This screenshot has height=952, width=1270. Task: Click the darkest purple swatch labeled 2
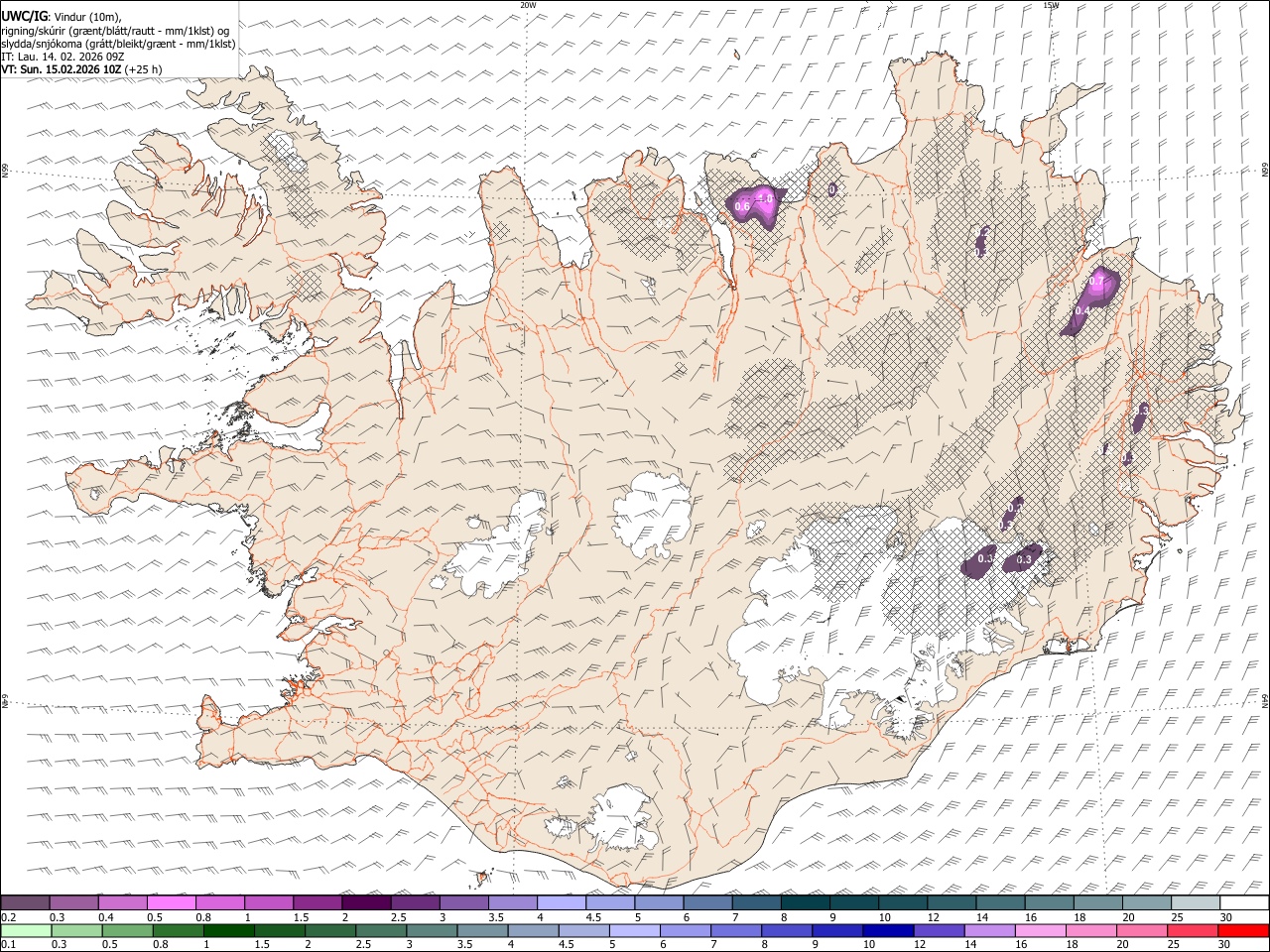[x=366, y=902]
